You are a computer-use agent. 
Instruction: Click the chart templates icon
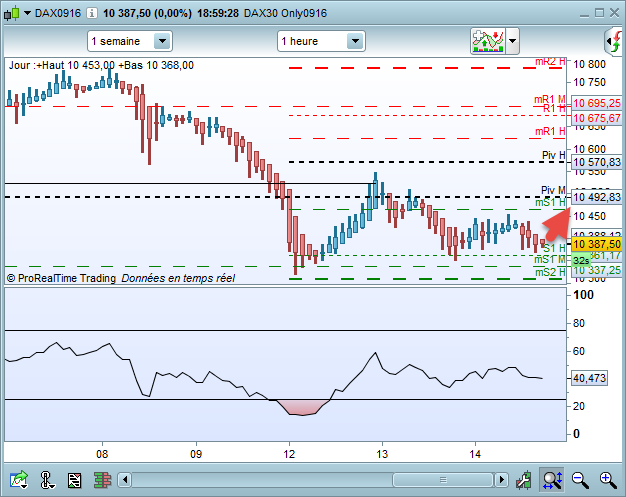click(x=74, y=480)
